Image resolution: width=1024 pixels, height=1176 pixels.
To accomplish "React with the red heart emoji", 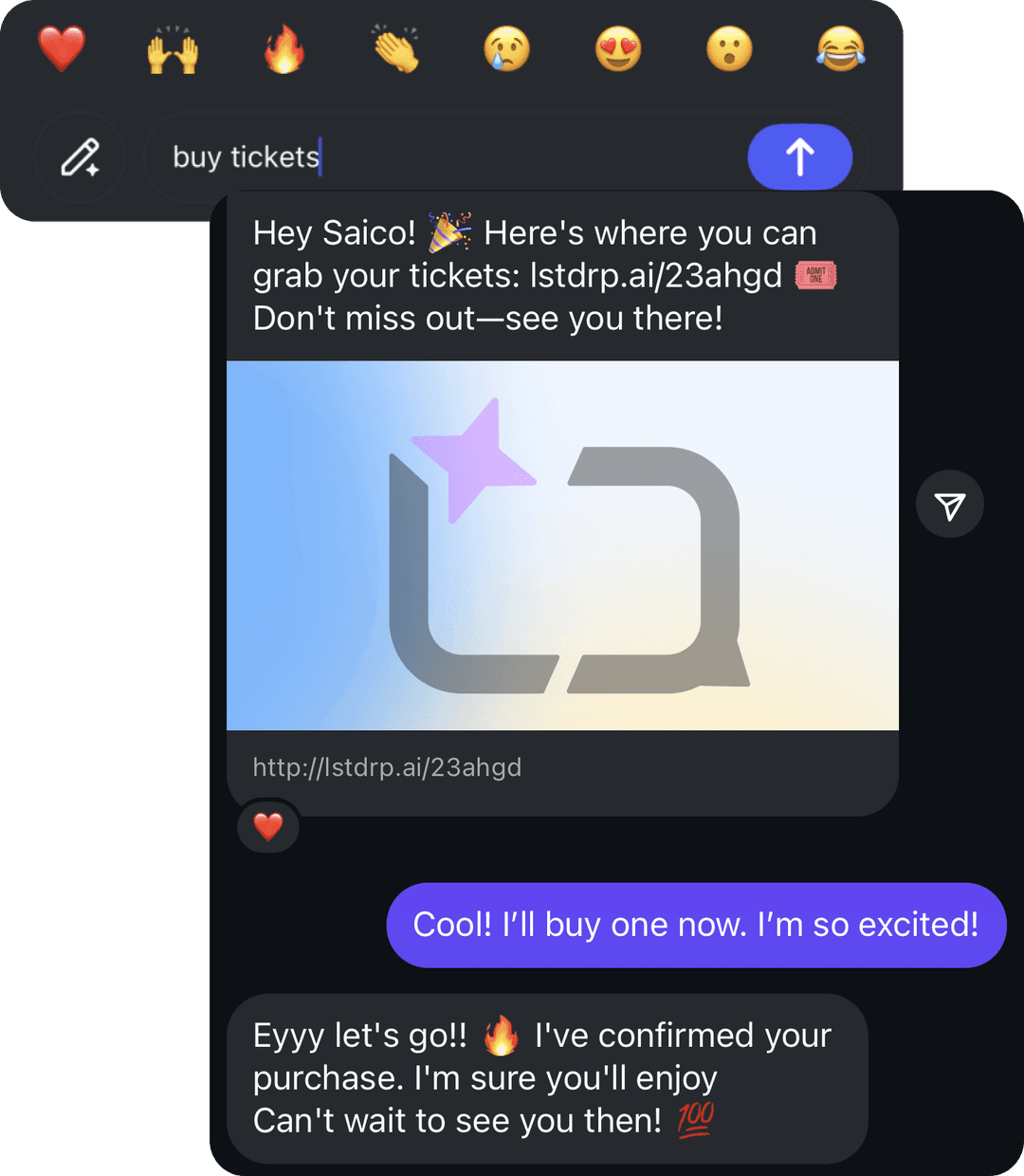I will pos(62,49).
